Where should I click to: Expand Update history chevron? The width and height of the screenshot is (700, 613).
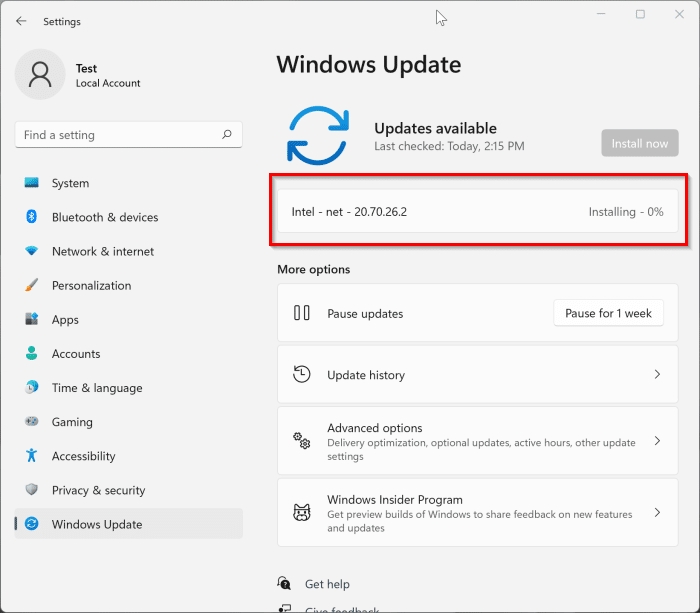point(657,374)
